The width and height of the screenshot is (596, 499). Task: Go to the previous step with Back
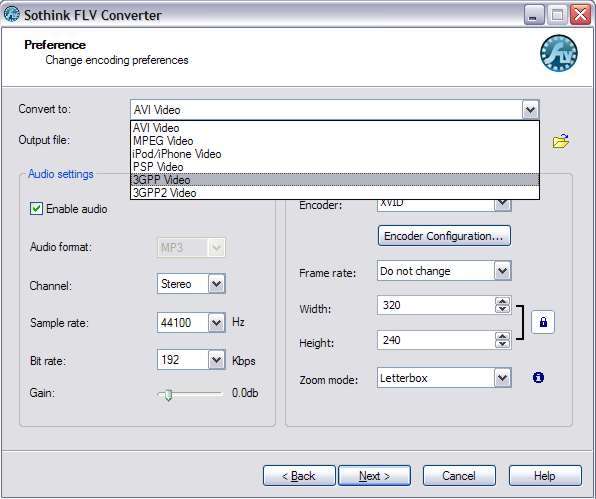click(x=299, y=475)
